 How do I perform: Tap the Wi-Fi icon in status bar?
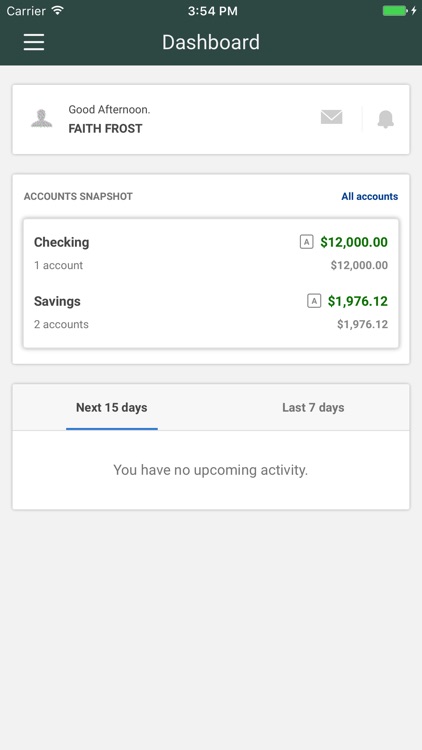pyautogui.click(x=58, y=11)
